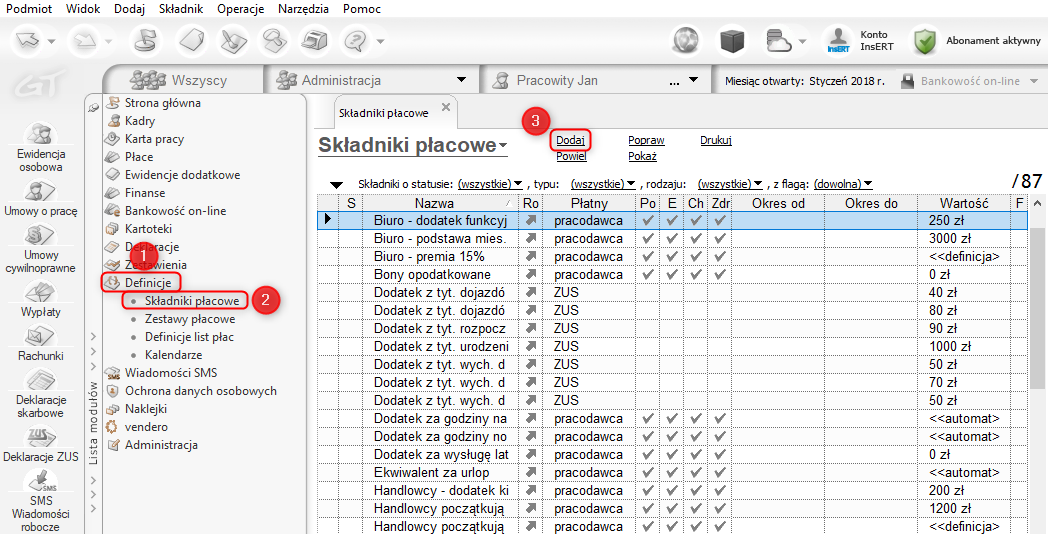Image resolution: width=1048 pixels, height=534 pixels.
Task: Click the Abonament aktywny shield icon
Action: [x=924, y=41]
